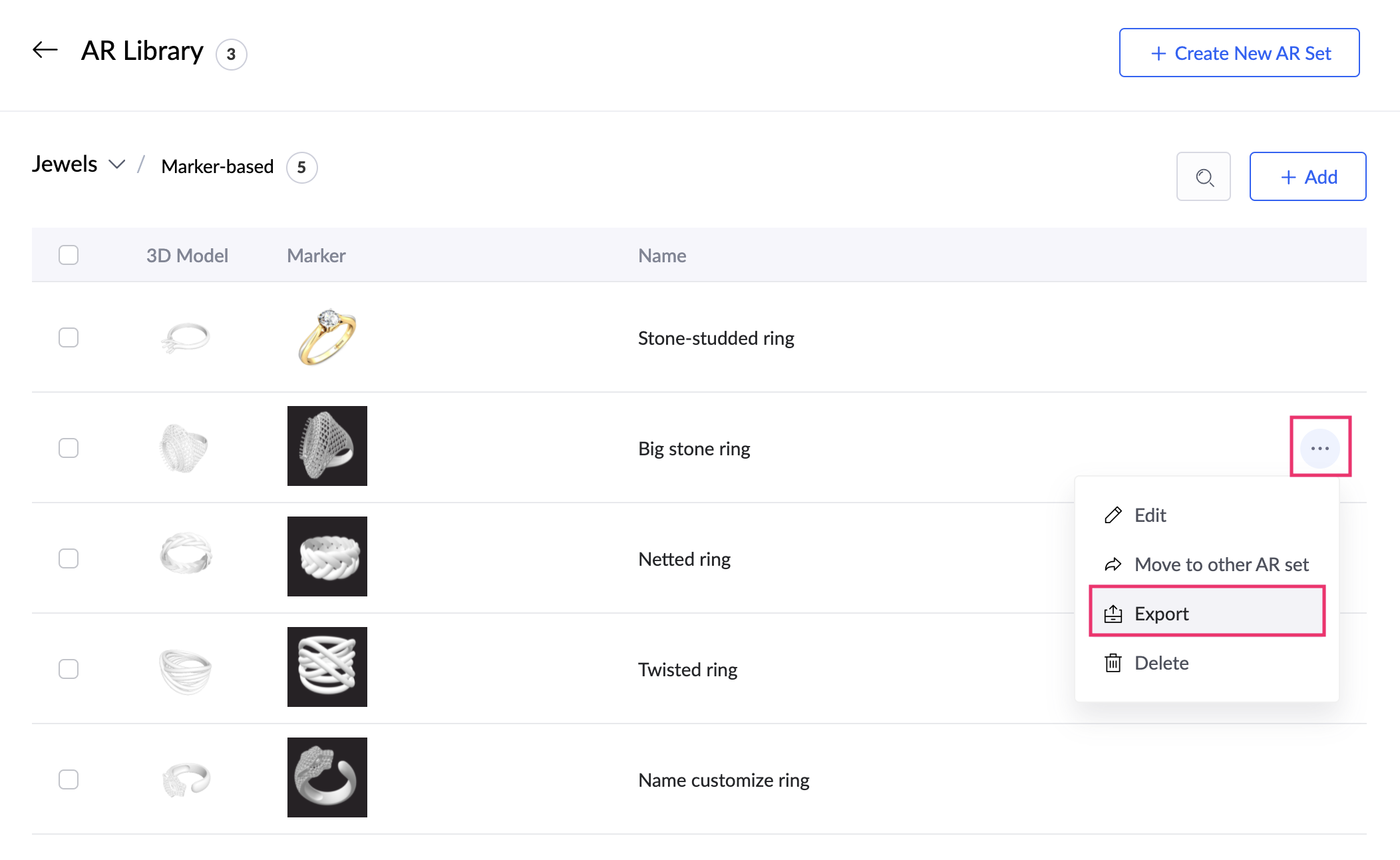Click the Stone-studded ring 3D model icon
This screenshot has width=1400, height=860.
click(186, 337)
